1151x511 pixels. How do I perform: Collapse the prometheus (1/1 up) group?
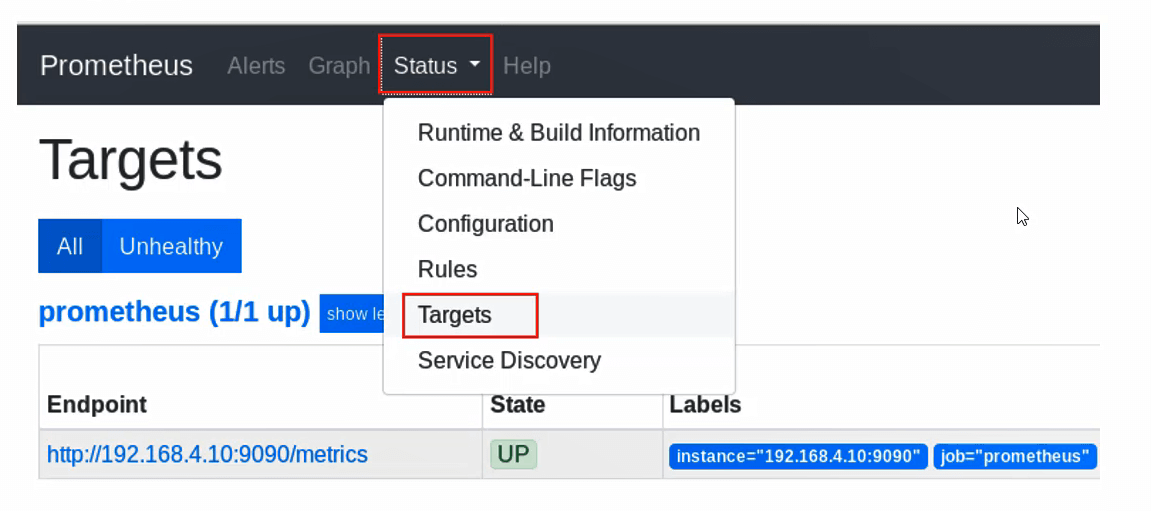click(175, 312)
